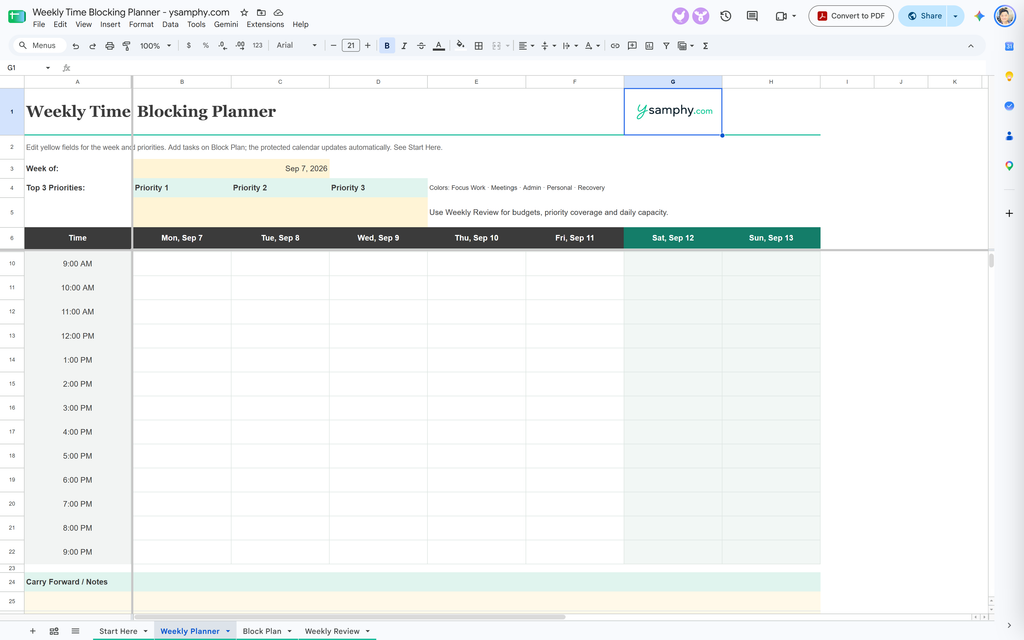The height and width of the screenshot is (640, 1024).
Task: Insert a chart
Action: (649, 46)
